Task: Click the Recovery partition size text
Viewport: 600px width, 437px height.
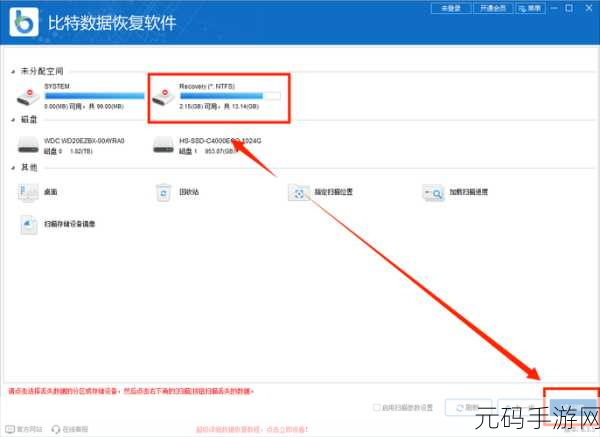Action: point(219,106)
